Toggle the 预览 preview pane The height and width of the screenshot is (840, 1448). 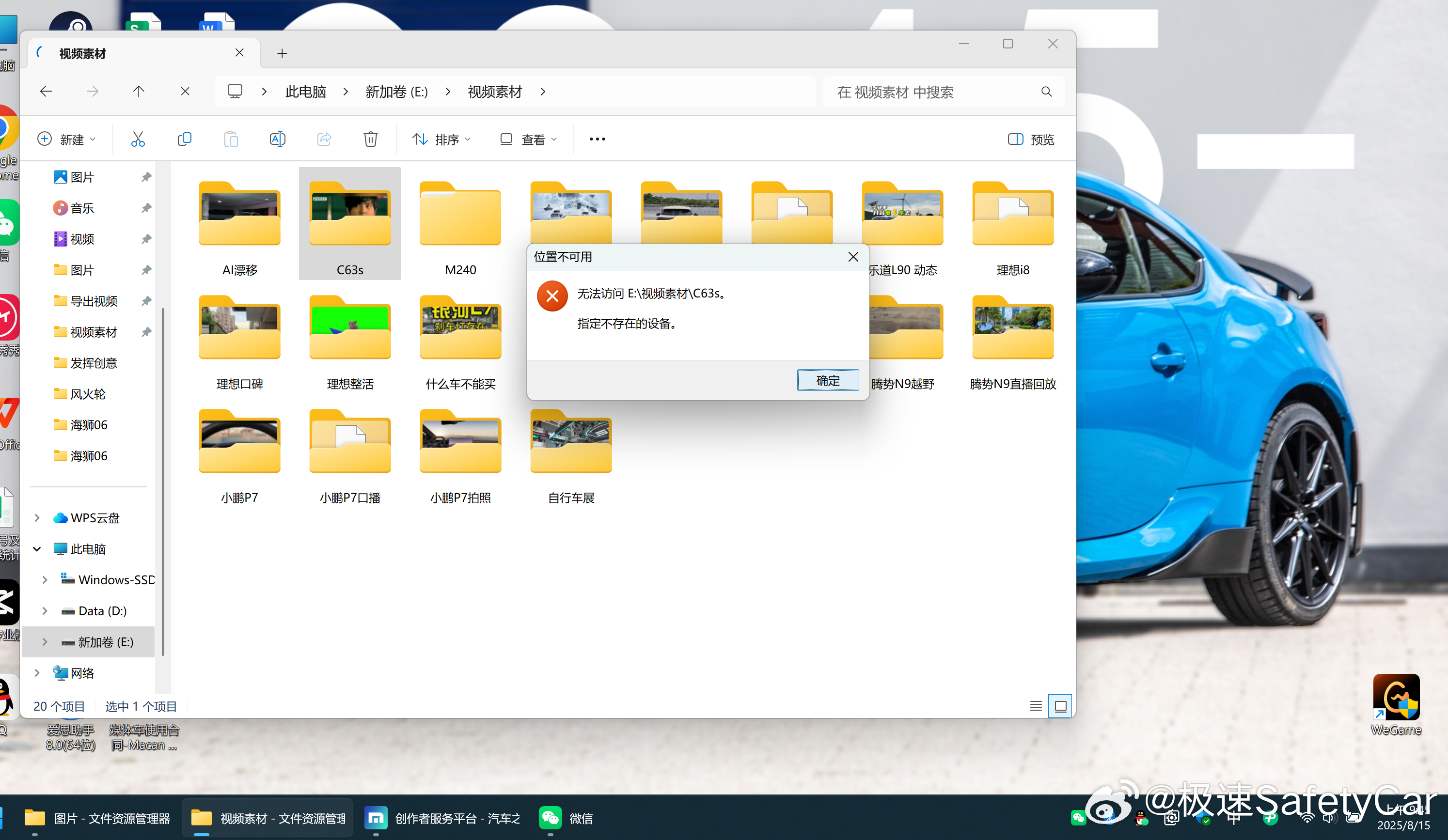(1031, 140)
